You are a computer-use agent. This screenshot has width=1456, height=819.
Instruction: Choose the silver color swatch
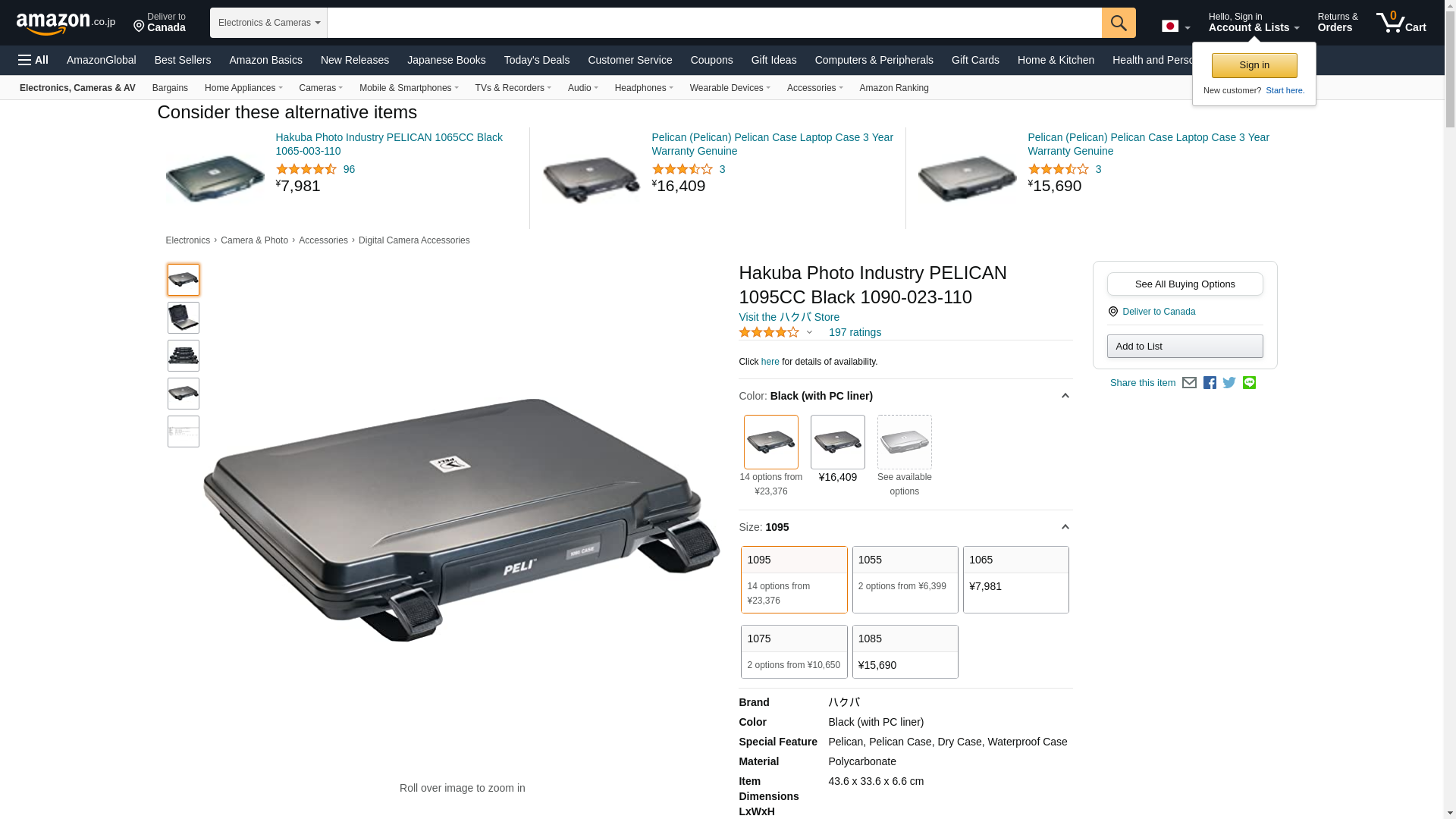pos(904,442)
